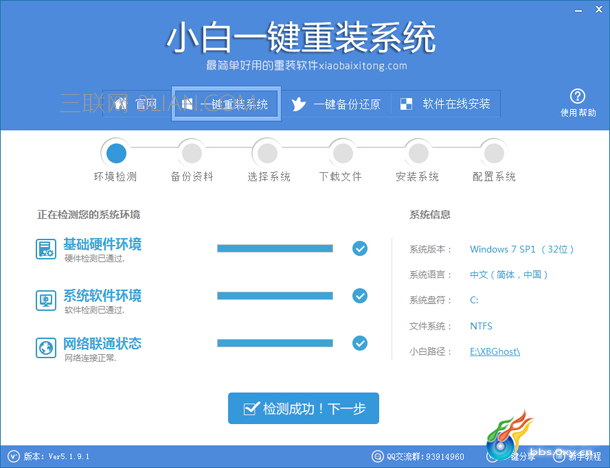Viewport: 610px width, 468px height.
Task: Click the QQ交流群 chat icon
Action: pos(377,456)
